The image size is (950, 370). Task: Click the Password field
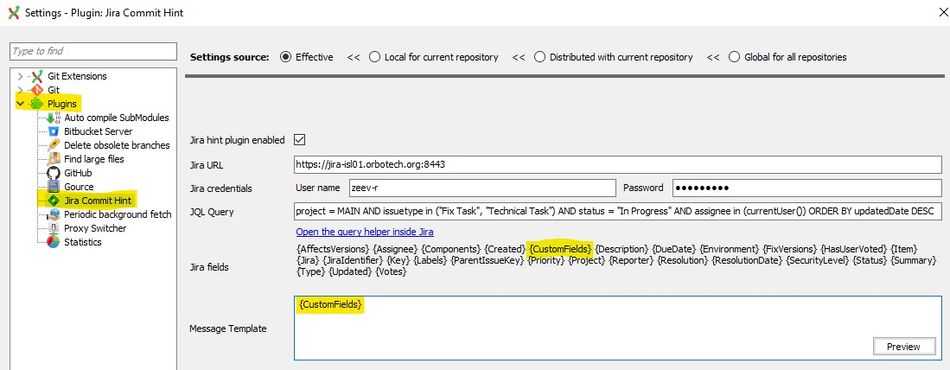point(808,188)
